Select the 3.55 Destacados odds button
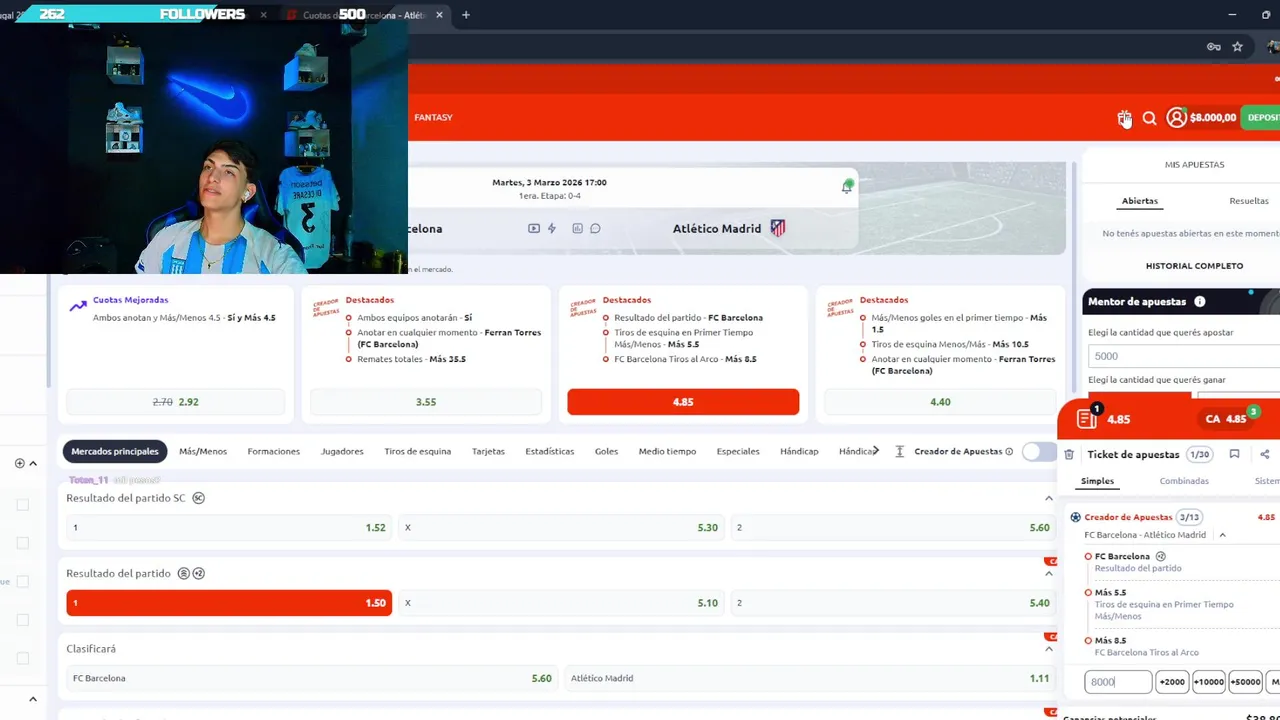The width and height of the screenshot is (1280, 720). [x=426, y=402]
